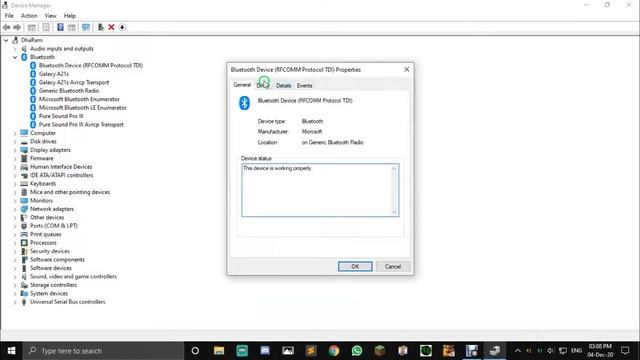
Task: Click the scan for hardware changes monitor icon
Action: [86, 27]
